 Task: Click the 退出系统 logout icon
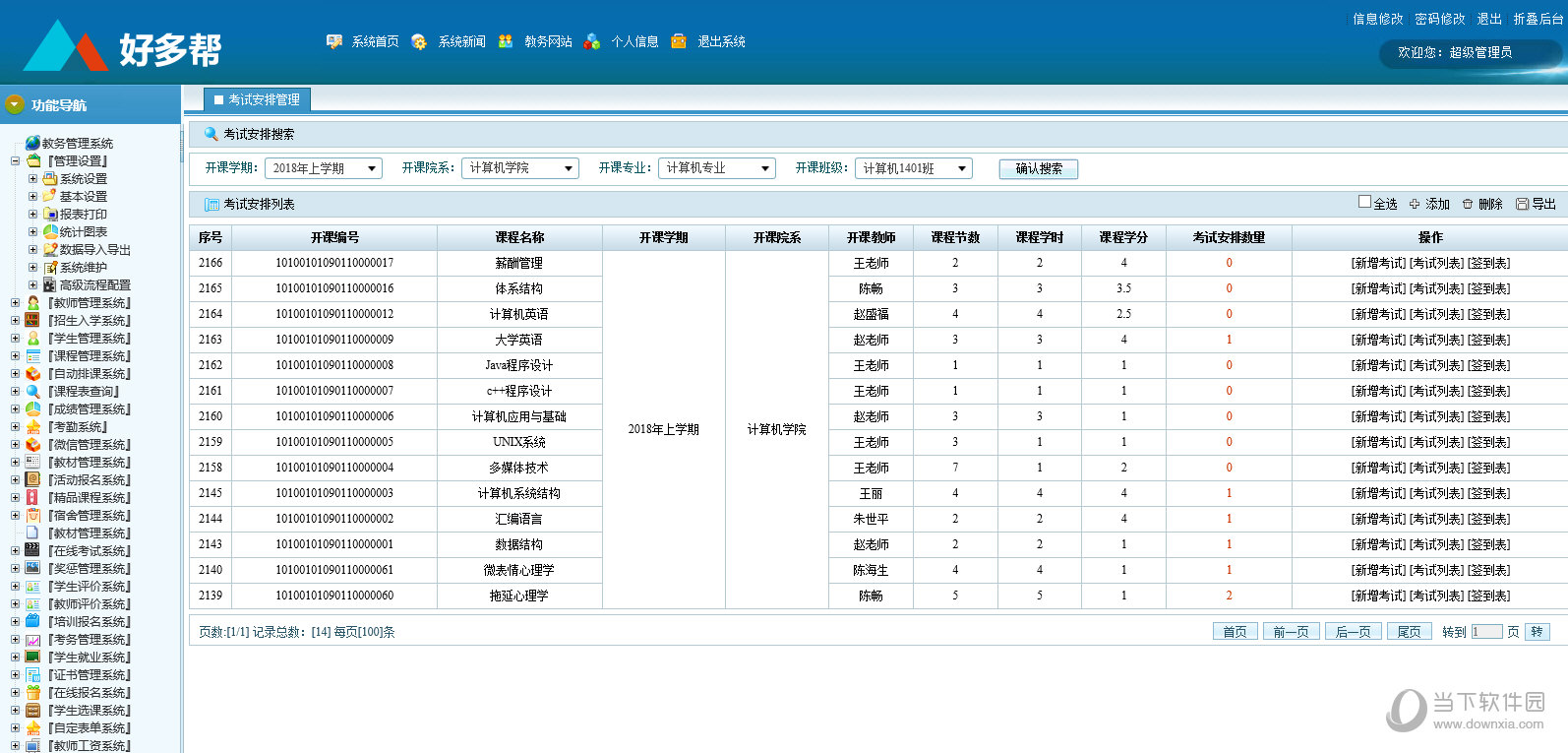pos(679,41)
